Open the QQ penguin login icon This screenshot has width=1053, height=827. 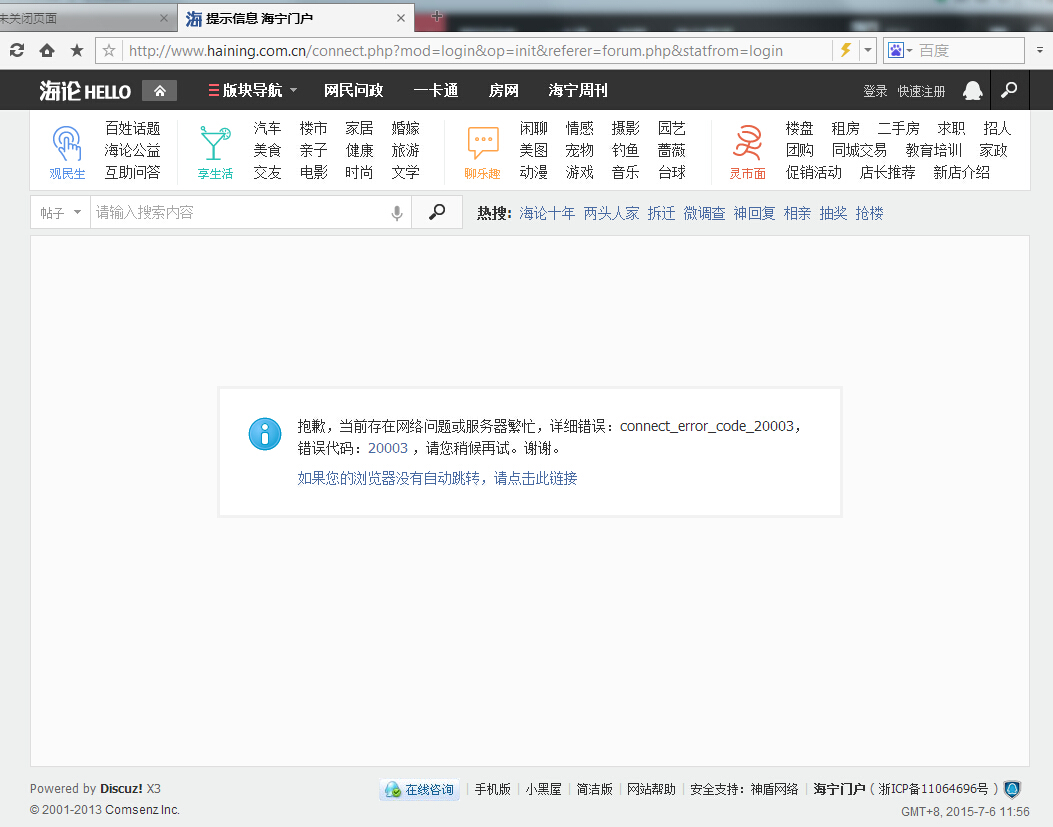[972, 91]
